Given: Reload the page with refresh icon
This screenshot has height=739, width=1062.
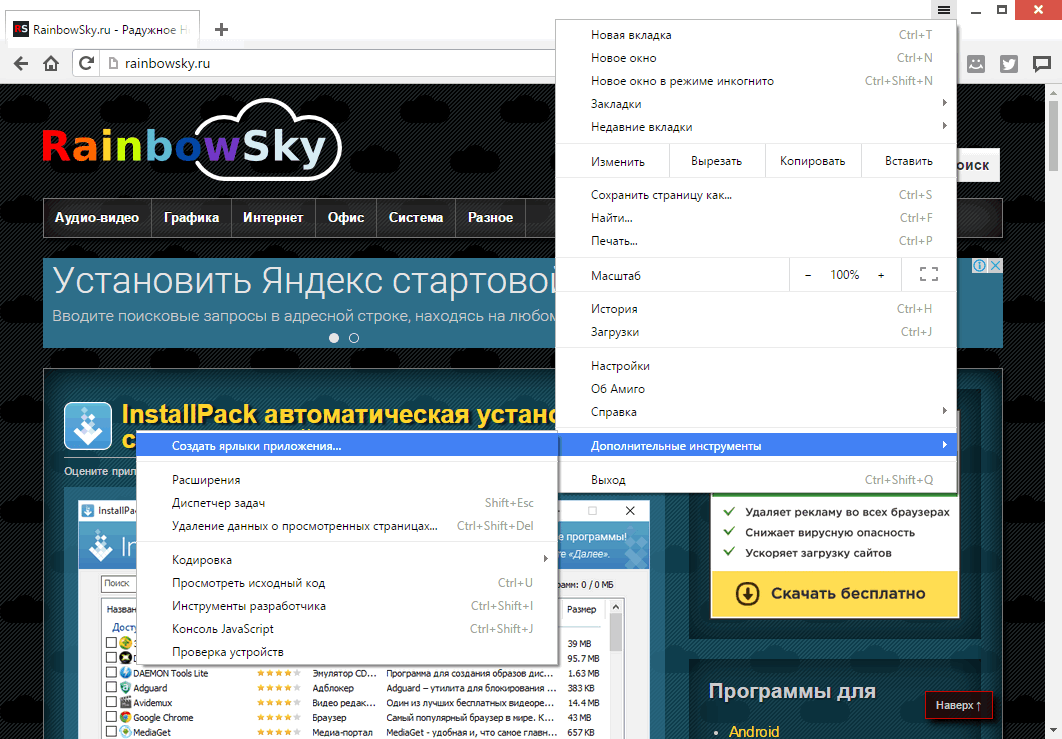Looking at the screenshot, I should coord(86,64).
